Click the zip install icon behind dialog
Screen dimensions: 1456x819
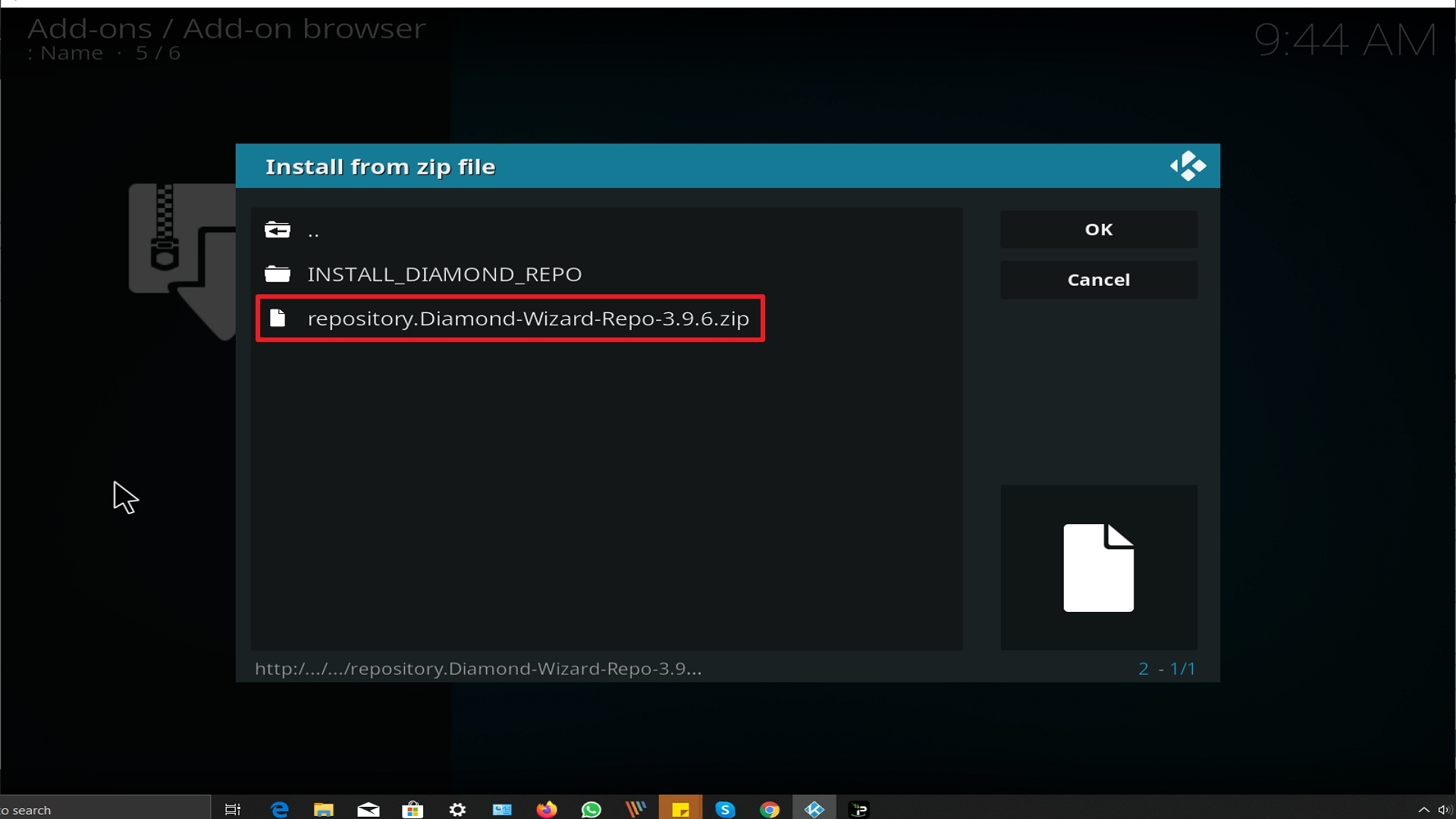(x=183, y=262)
